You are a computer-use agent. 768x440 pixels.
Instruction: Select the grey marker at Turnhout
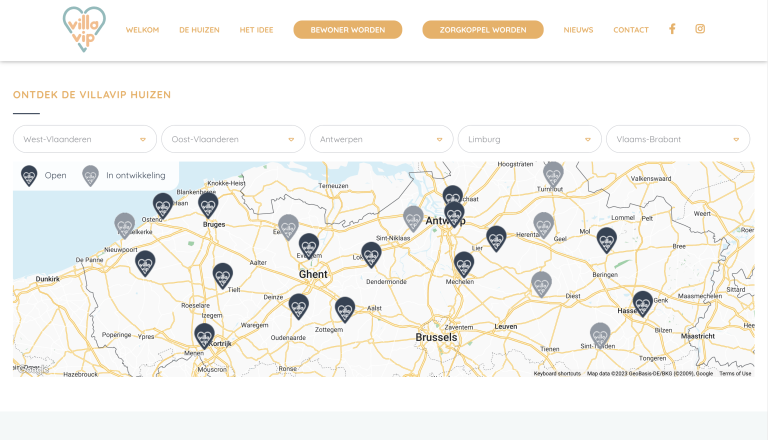click(x=553, y=175)
